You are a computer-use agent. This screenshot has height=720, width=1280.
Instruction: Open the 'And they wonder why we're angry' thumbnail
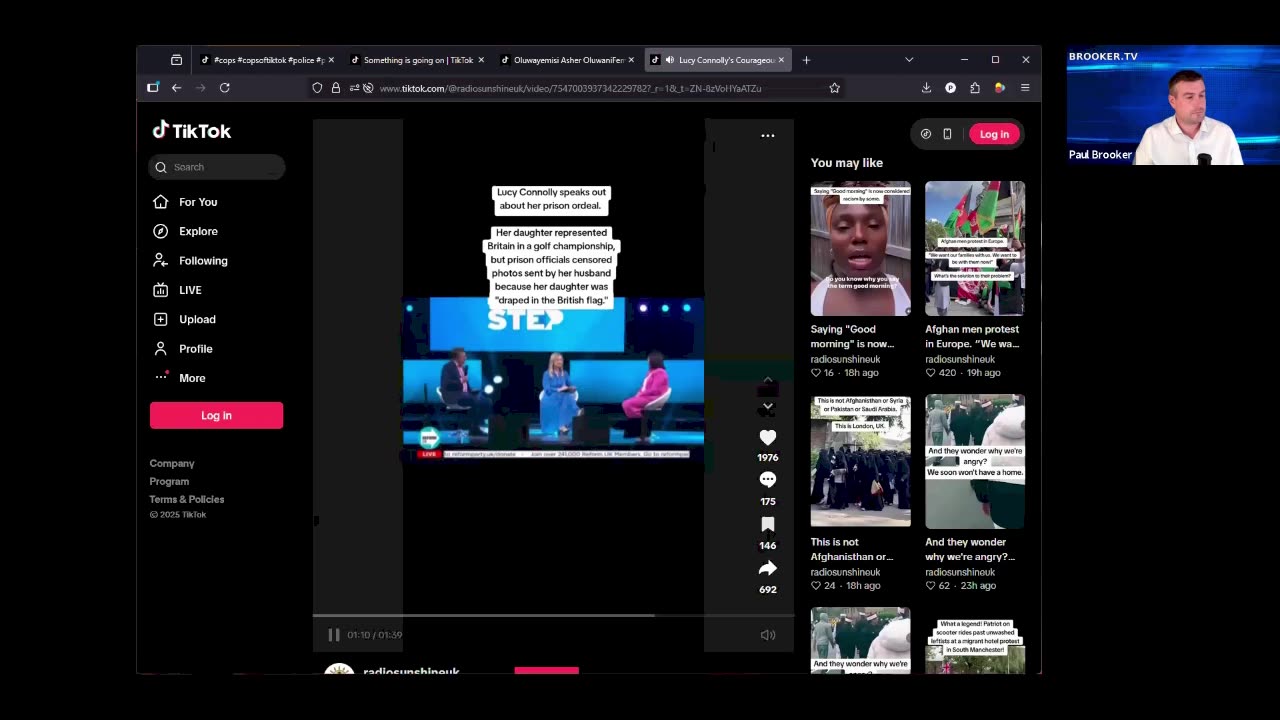975,461
